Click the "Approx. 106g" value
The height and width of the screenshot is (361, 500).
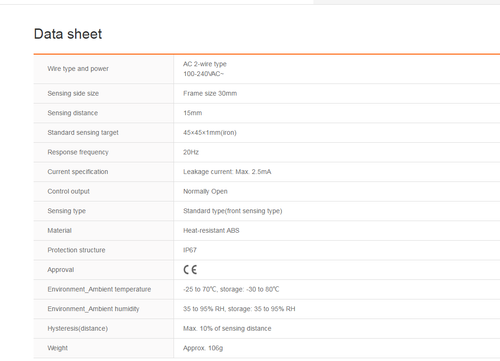coord(203,348)
